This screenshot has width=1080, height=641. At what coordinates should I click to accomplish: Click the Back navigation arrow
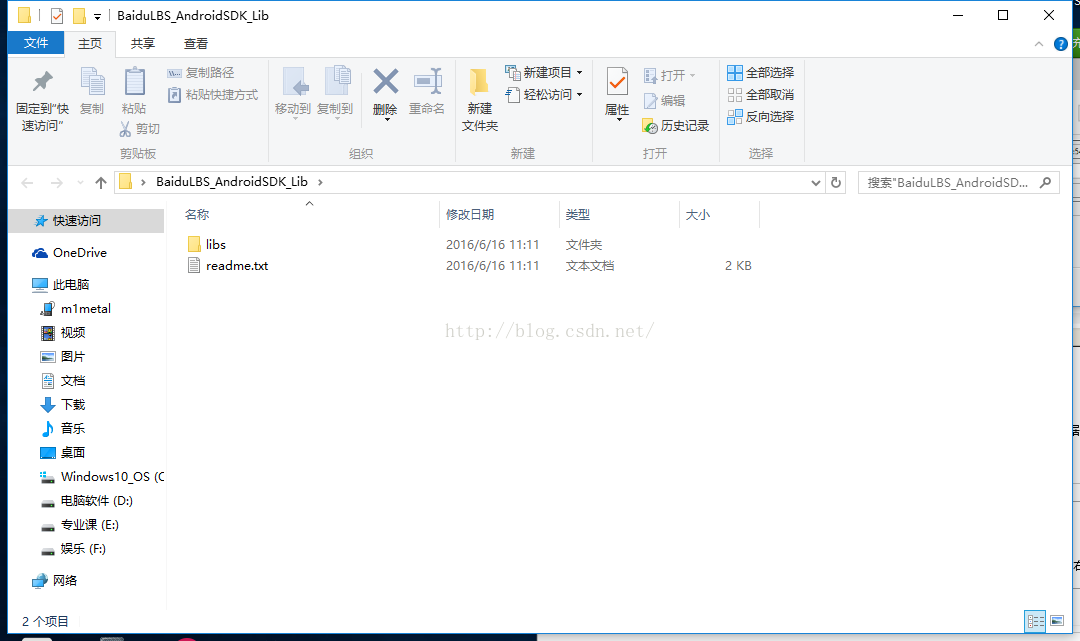click(x=28, y=182)
